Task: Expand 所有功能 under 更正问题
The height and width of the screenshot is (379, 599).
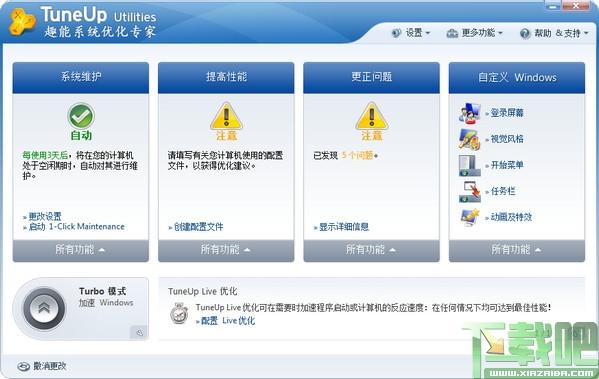Action: pos(372,250)
